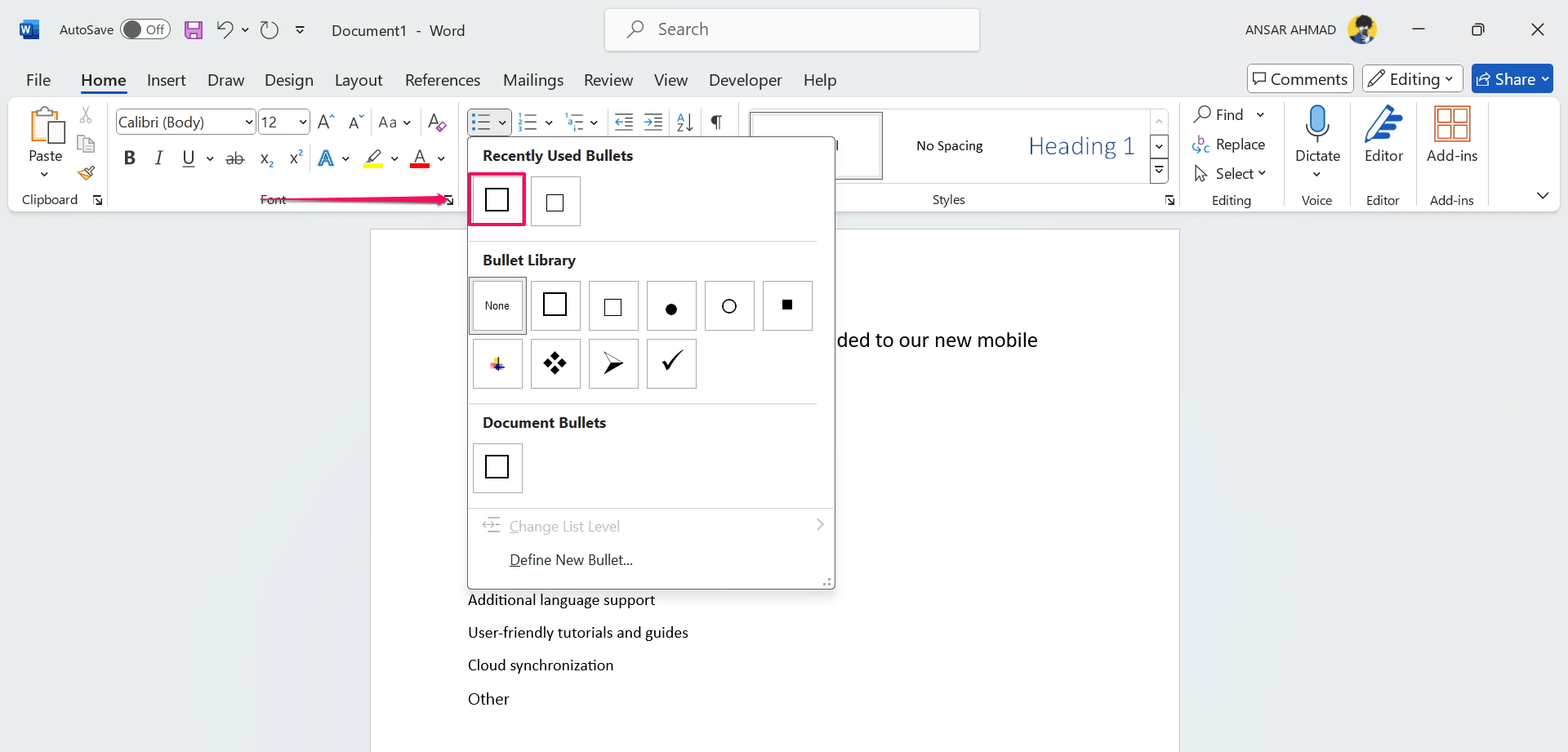This screenshot has width=1568, height=752.
Task: Choose the small filled square bullet
Action: point(787,306)
